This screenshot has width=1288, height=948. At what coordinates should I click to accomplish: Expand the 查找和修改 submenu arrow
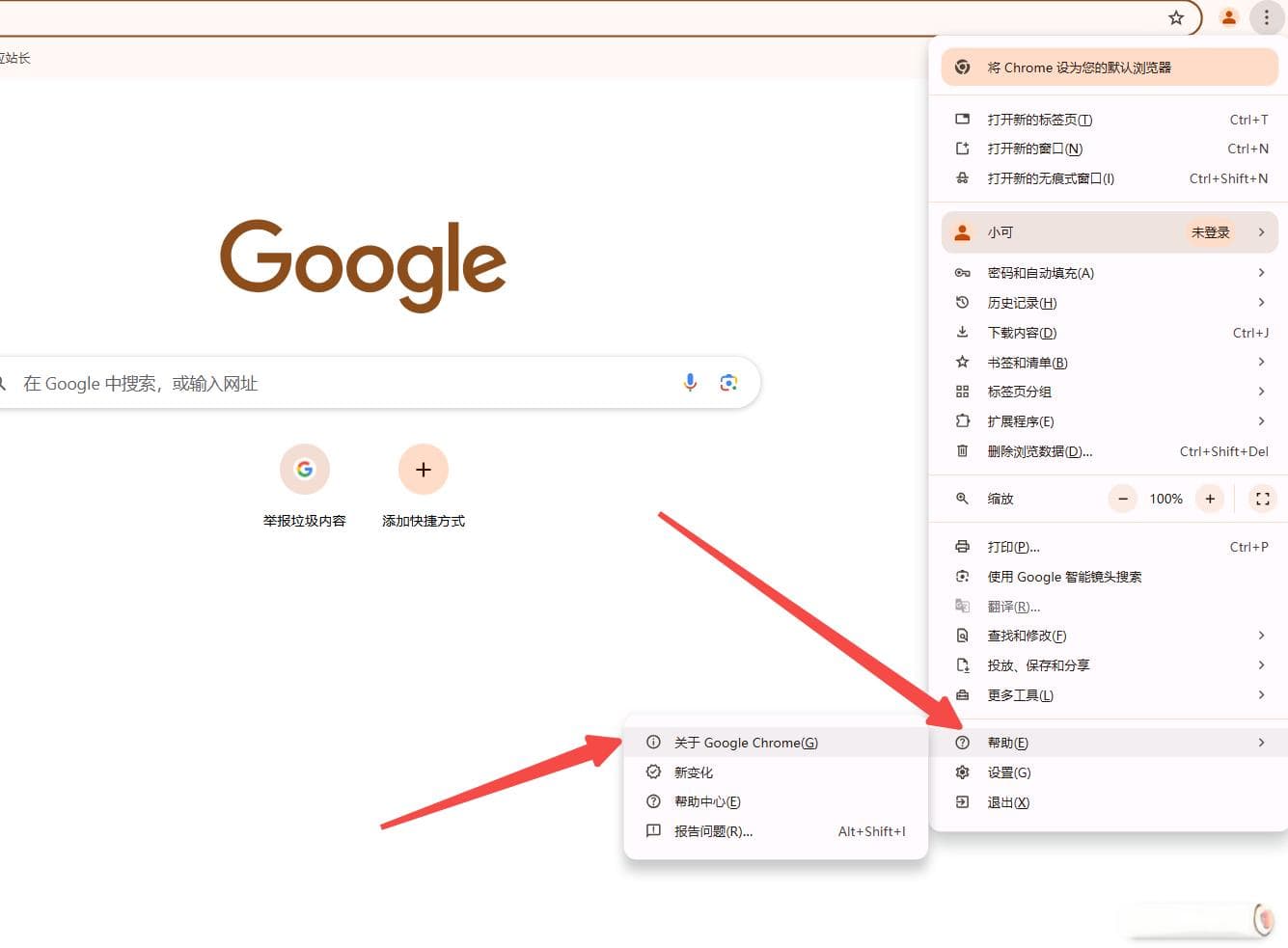pyautogui.click(x=1261, y=636)
